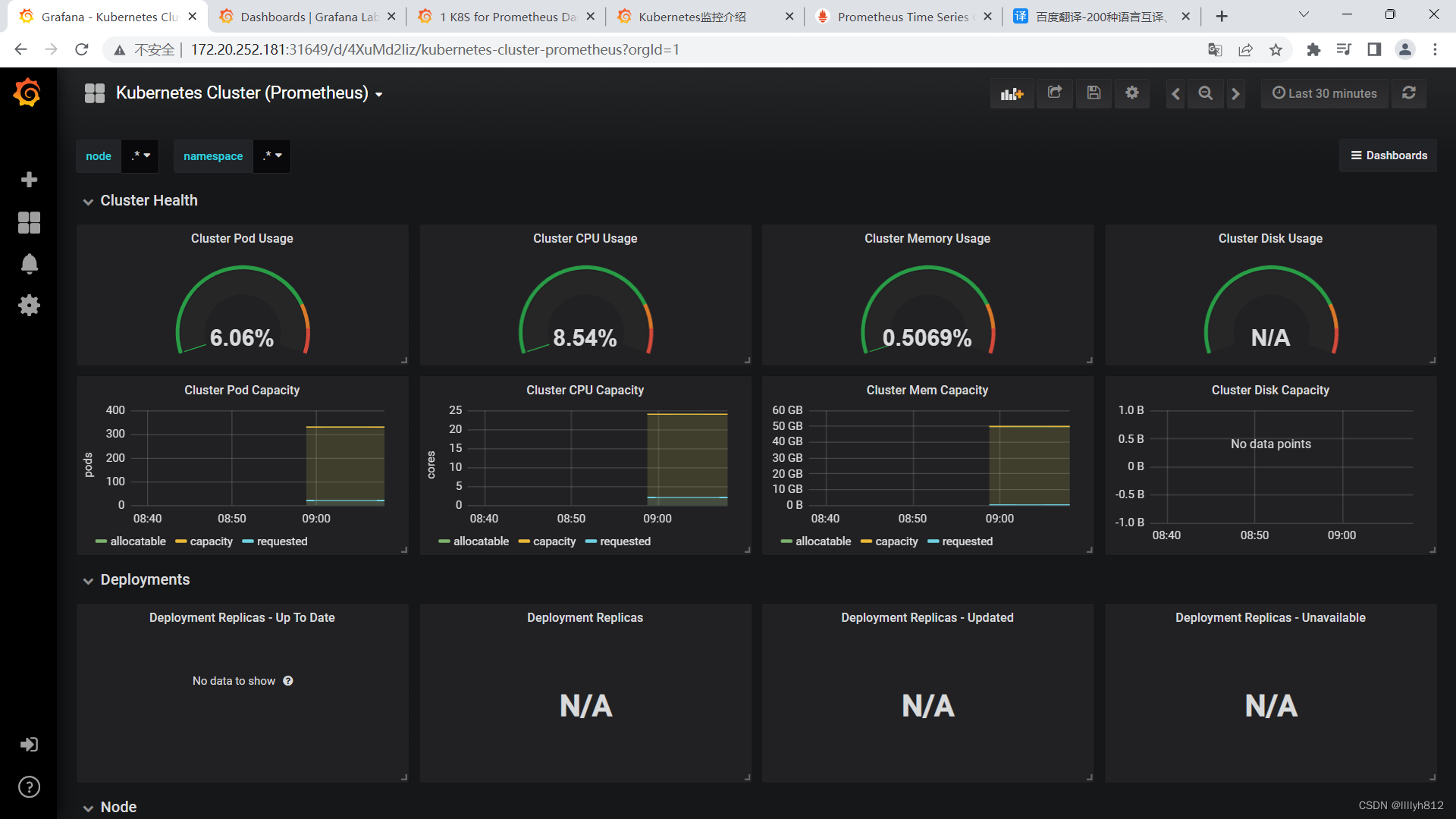The height and width of the screenshot is (819, 1456).
Task: Collapse the Cluster Health row
Action: coord(141,201)
